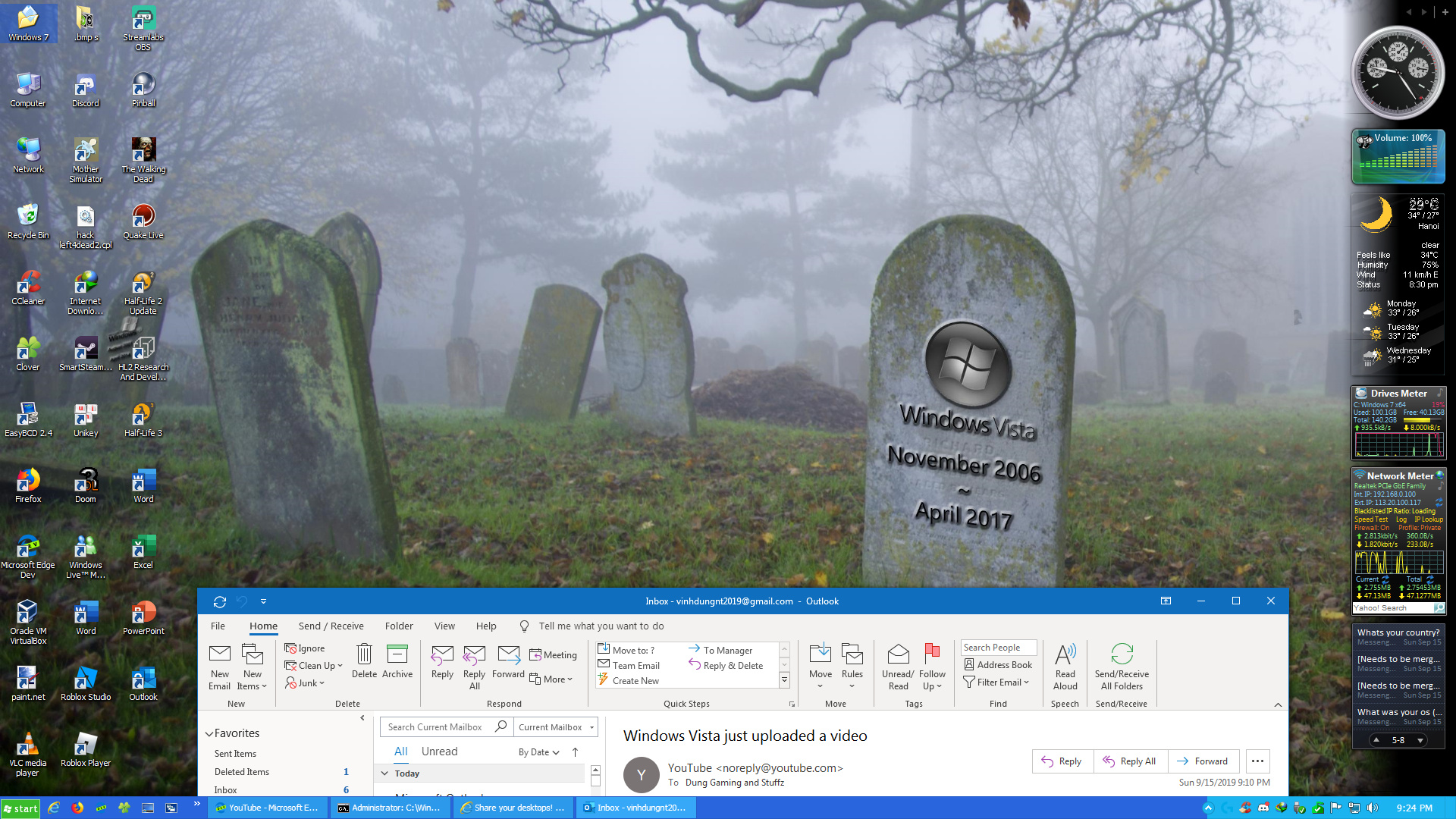The image size is (1456, 819).
Task: Click the Address Book icon
Action: pyautogui.click(x=969, y=665)
